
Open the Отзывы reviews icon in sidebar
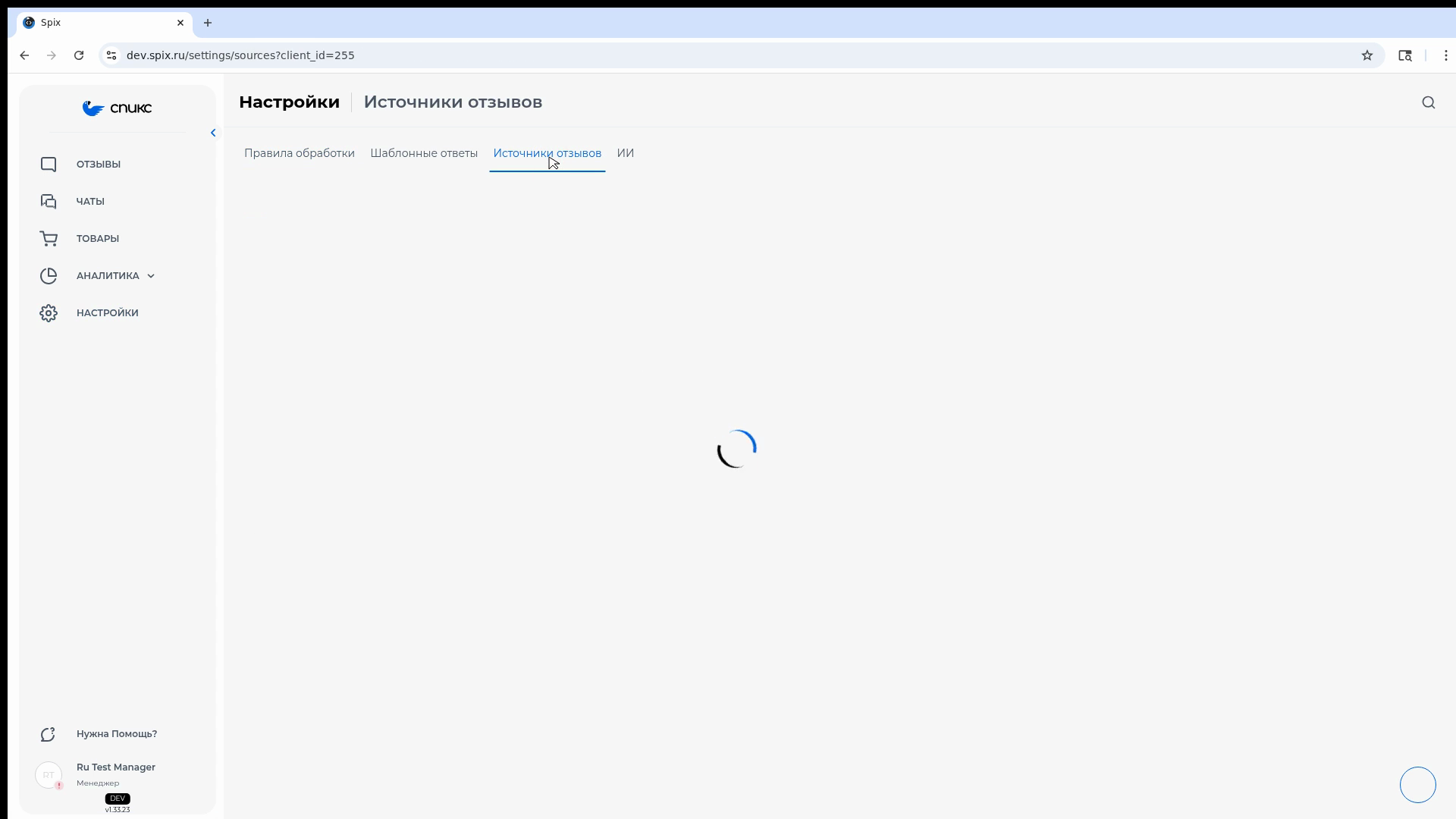pyautogui.click(x=49, y=165)
